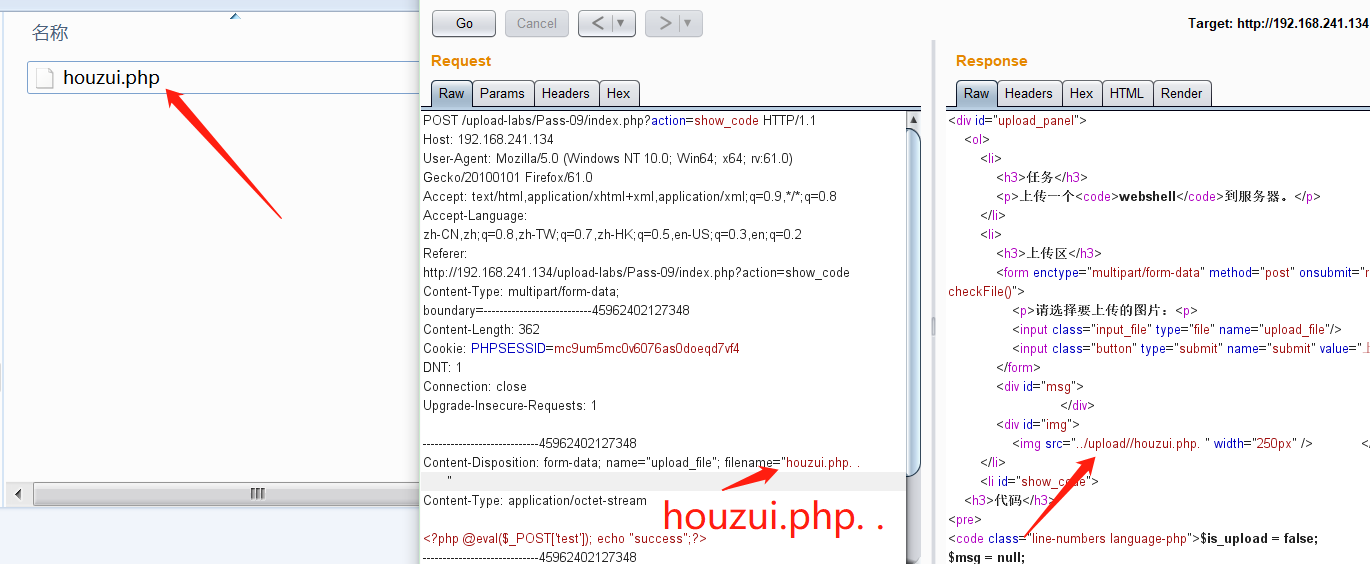Click the DNT: 1 header line
Screen dimensions: 1370x564
pos(443,367)
